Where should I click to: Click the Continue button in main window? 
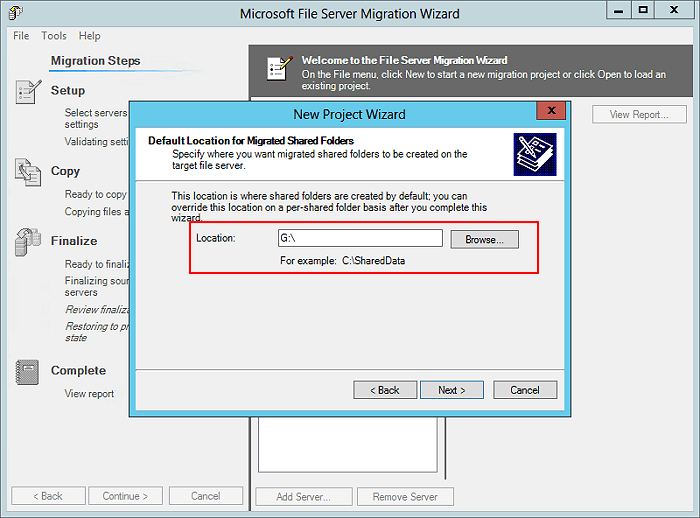click(125, 496)
